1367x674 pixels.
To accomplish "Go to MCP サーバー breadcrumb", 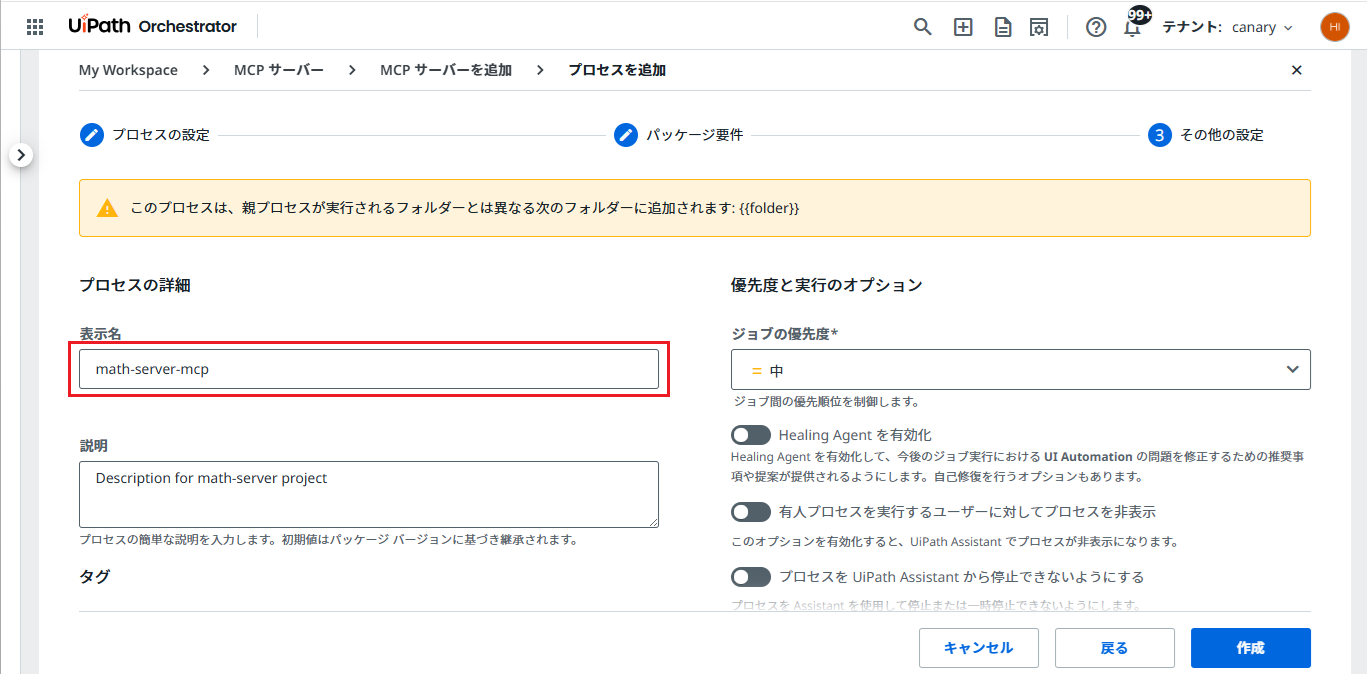I will pos(279,70).
